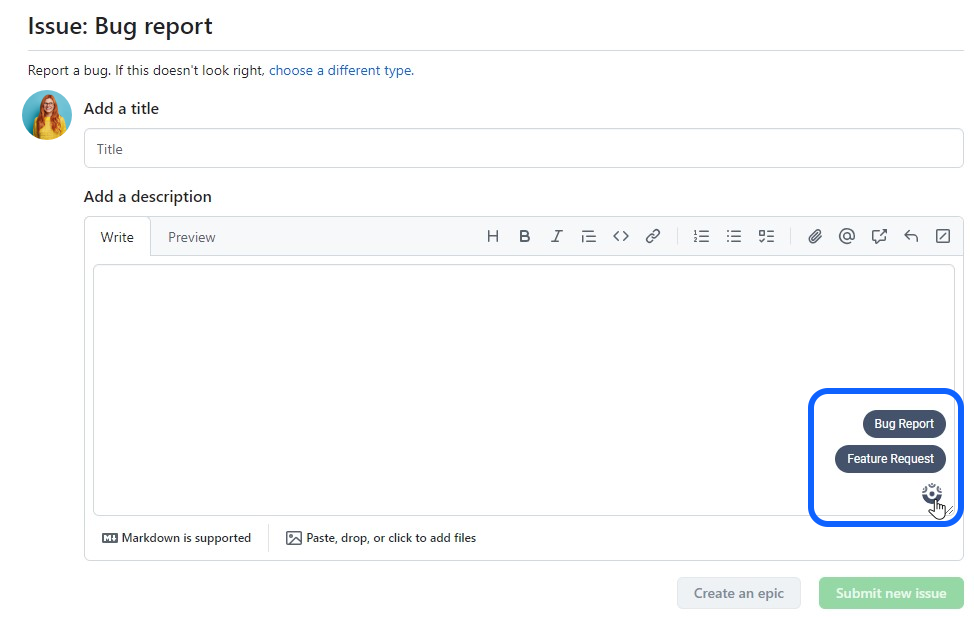Image resolution: width=974 pixels, height=617 pixels.
Task: Add a link via the chain icon
Action: pyautogui.click(x=652, y=237)
